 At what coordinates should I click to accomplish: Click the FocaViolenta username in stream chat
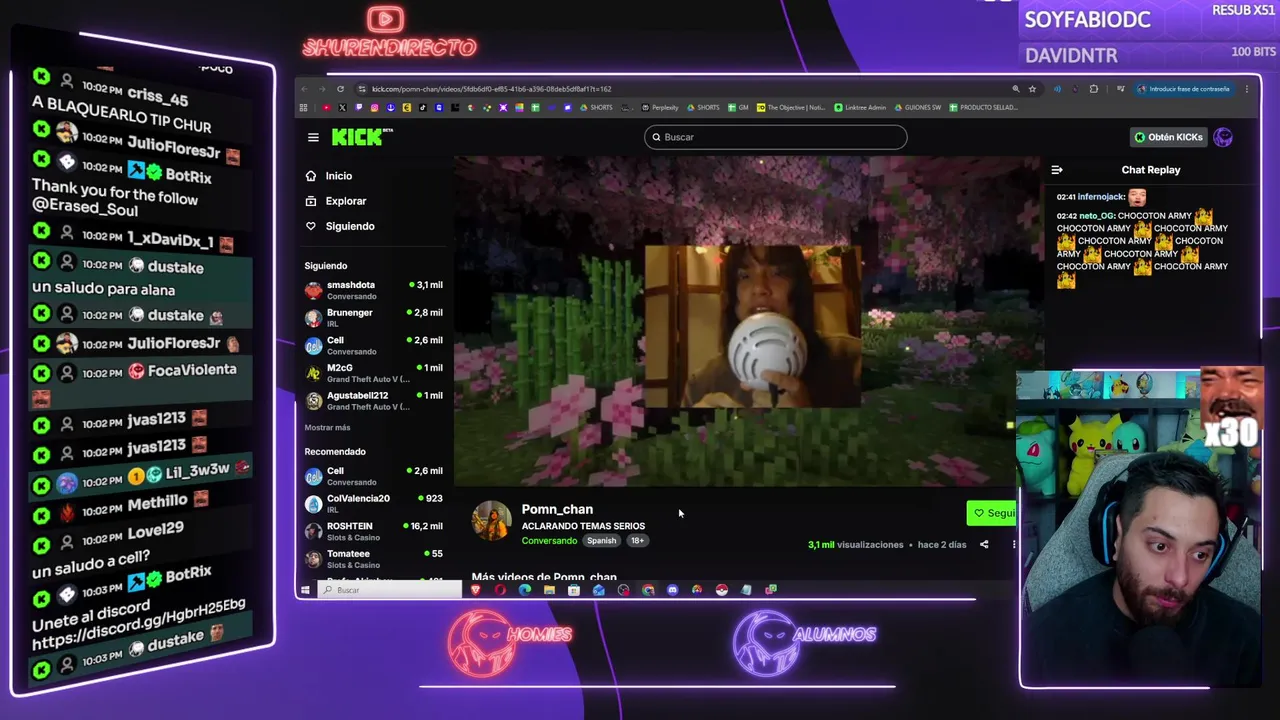[x=191, y=371]
